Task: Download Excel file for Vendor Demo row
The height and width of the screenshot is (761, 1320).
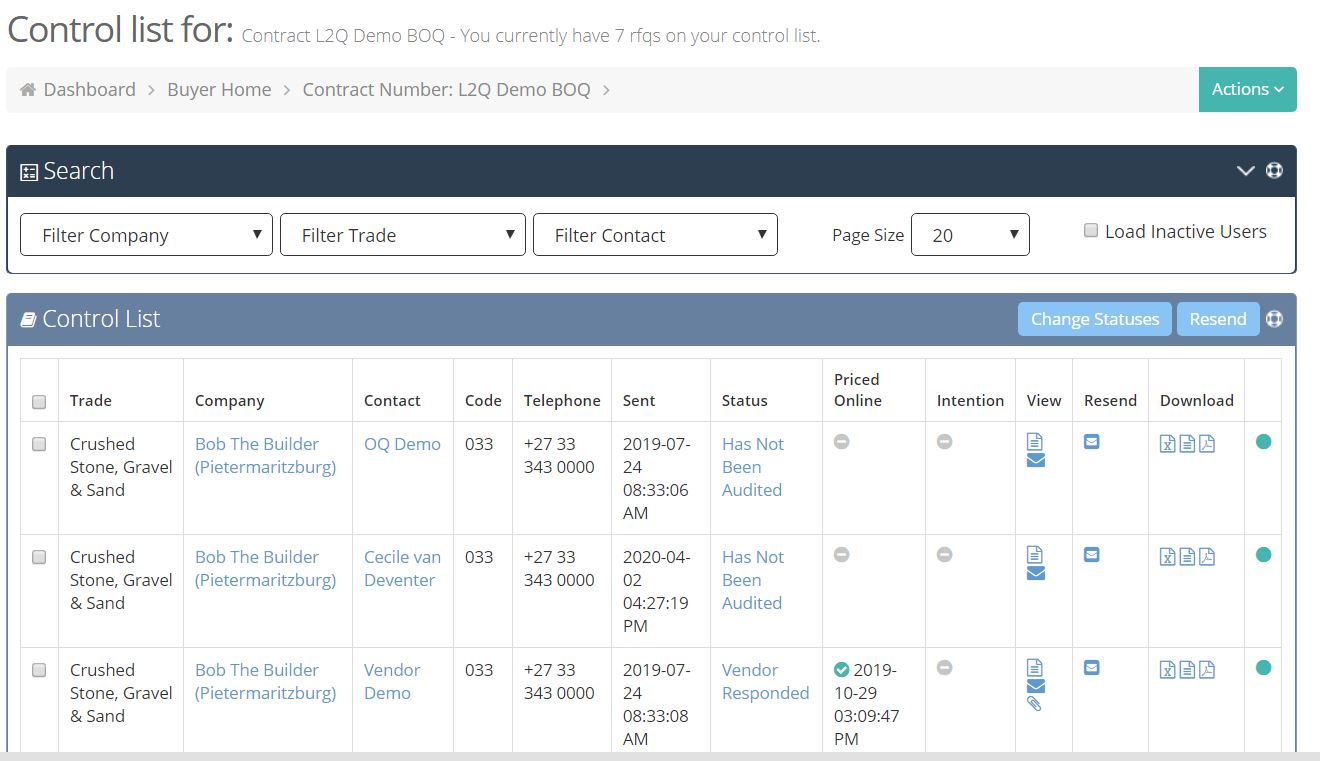Action: (1167, 670)
